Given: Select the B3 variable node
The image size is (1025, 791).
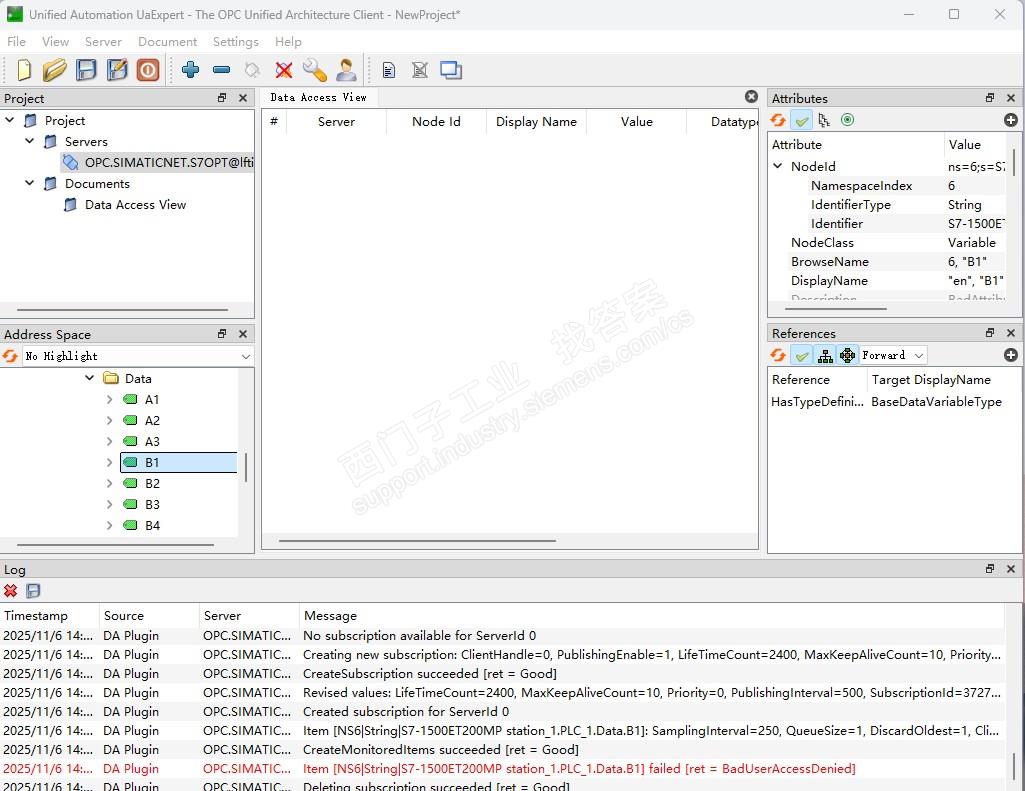Looking at the screenshot, I should (152, 504).
